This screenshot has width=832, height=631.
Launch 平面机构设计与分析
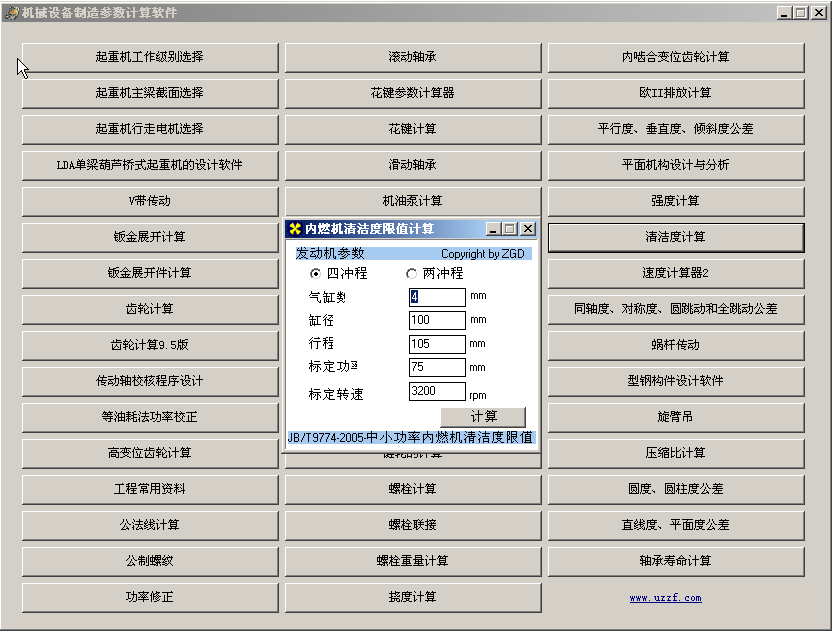(676, 166)
